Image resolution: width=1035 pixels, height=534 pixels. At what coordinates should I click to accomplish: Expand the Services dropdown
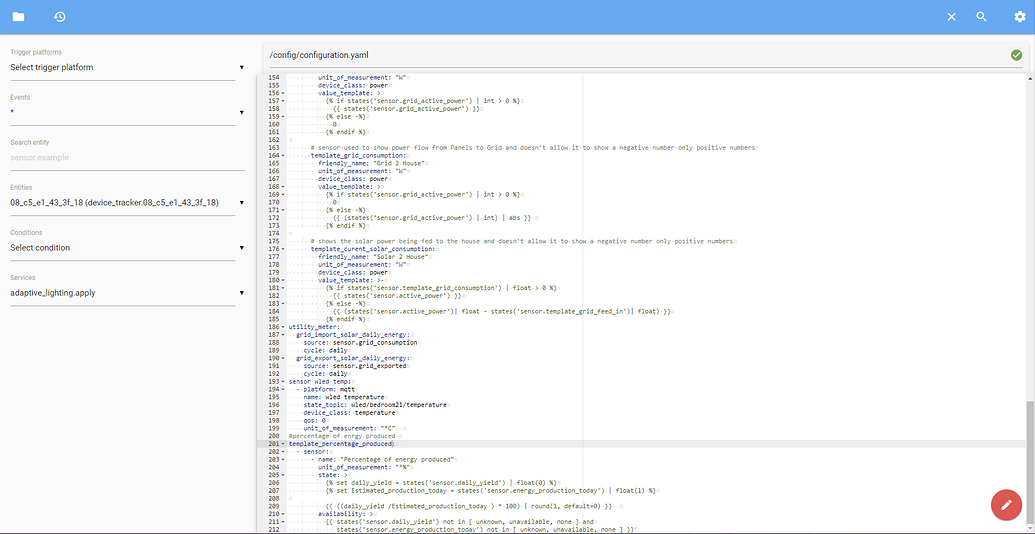point(127,293)
